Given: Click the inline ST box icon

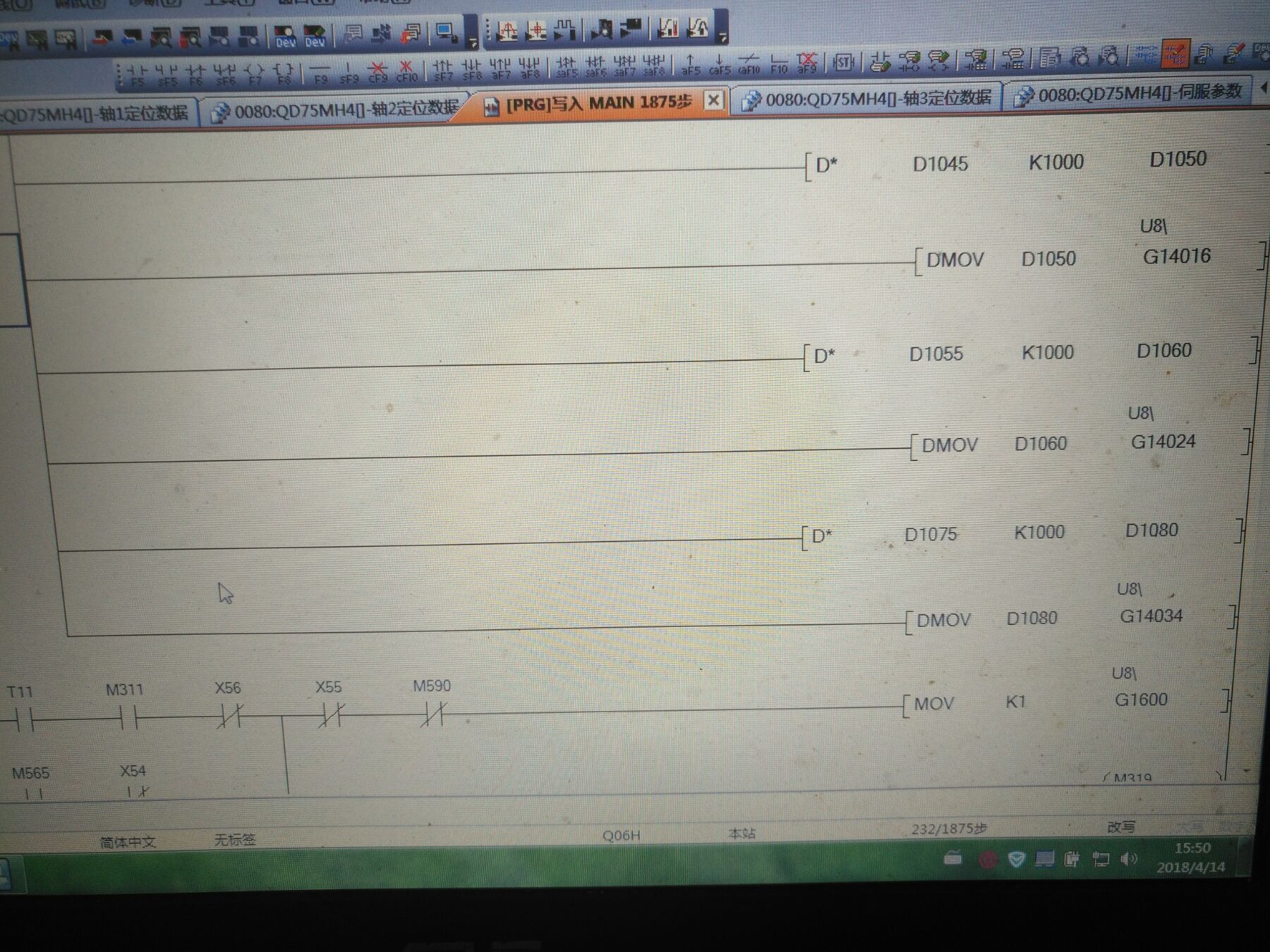Looking at the screenshot, I should 843,63.
